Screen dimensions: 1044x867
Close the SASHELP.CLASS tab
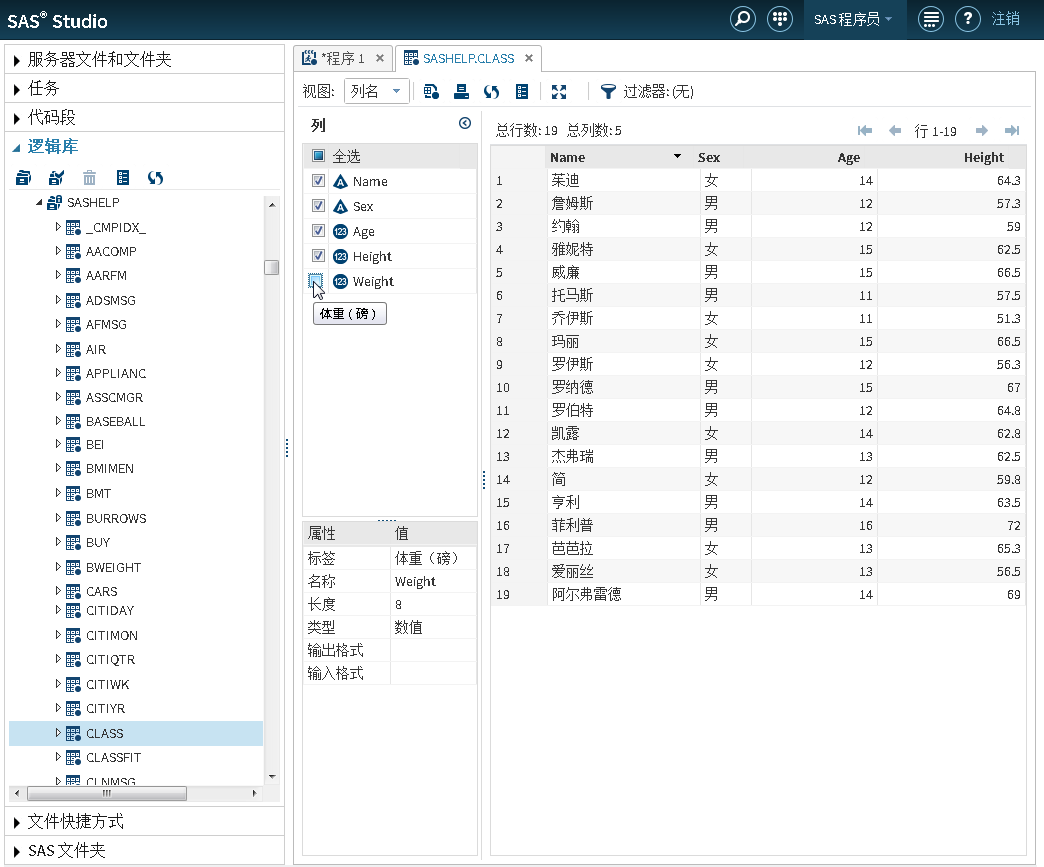tap(529, 58)
